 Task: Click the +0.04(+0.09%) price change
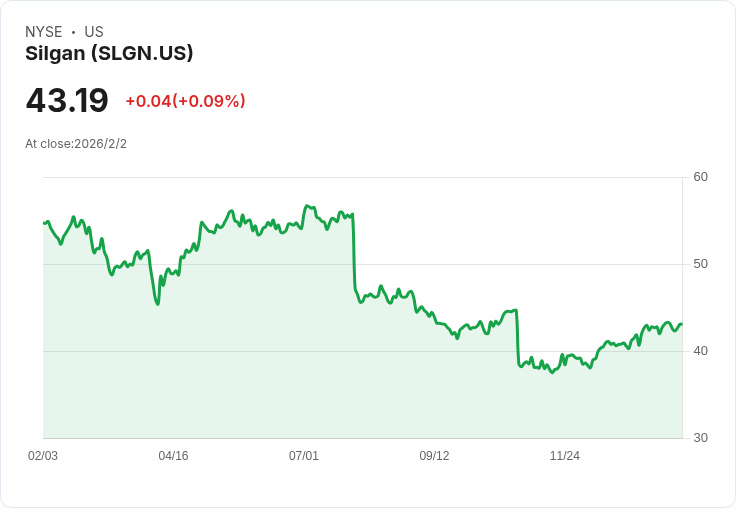click(x=185, y=101)
